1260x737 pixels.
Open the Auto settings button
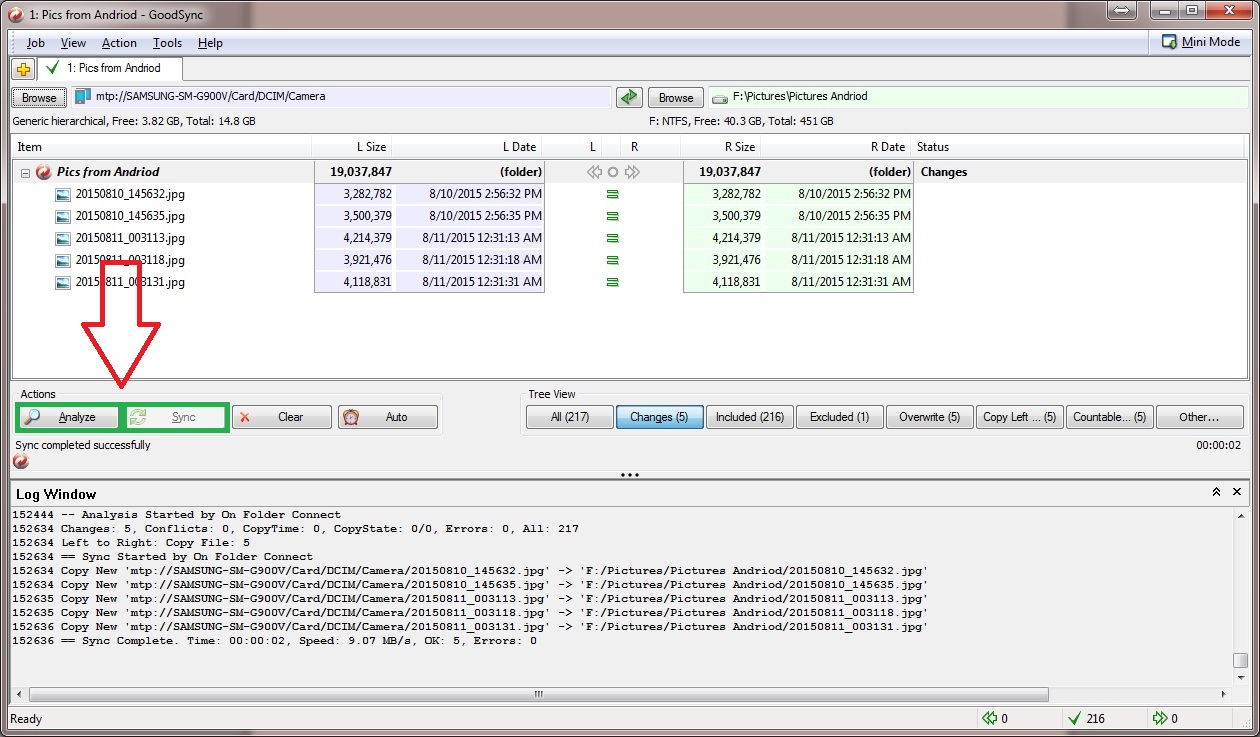pos(388,417)
